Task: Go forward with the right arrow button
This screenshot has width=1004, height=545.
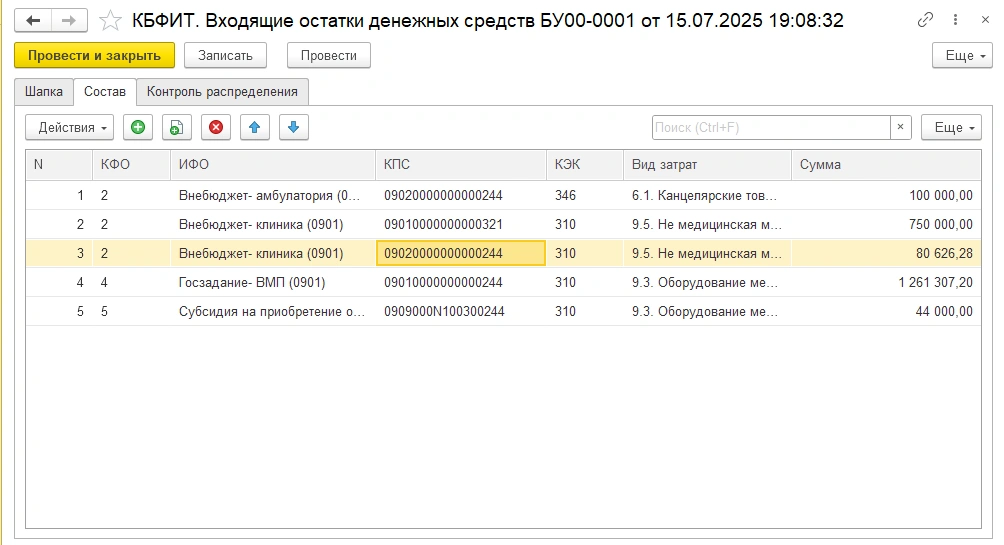Action: [x=69, y=21]
